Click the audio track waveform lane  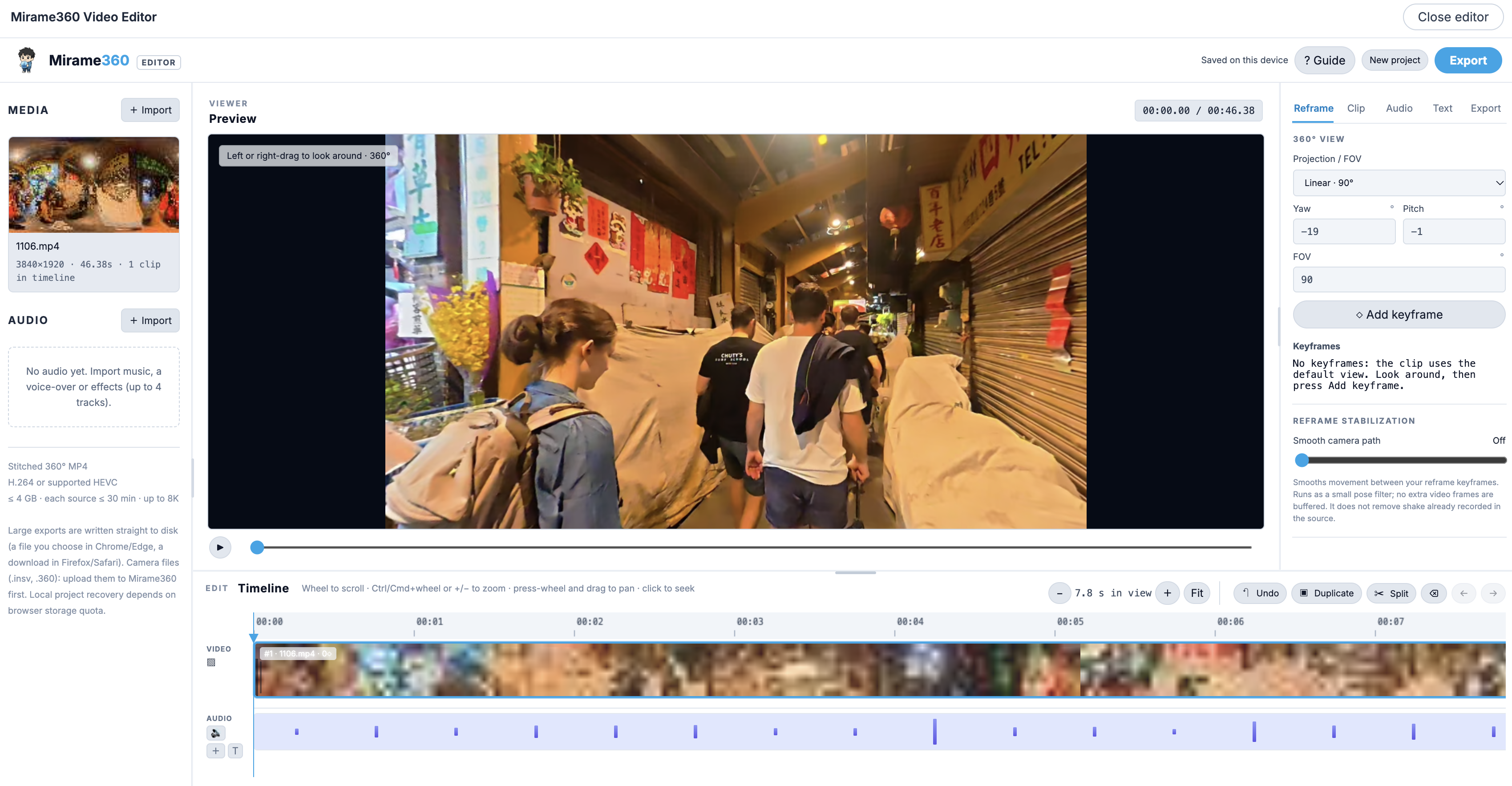click(x=880, y=731)
